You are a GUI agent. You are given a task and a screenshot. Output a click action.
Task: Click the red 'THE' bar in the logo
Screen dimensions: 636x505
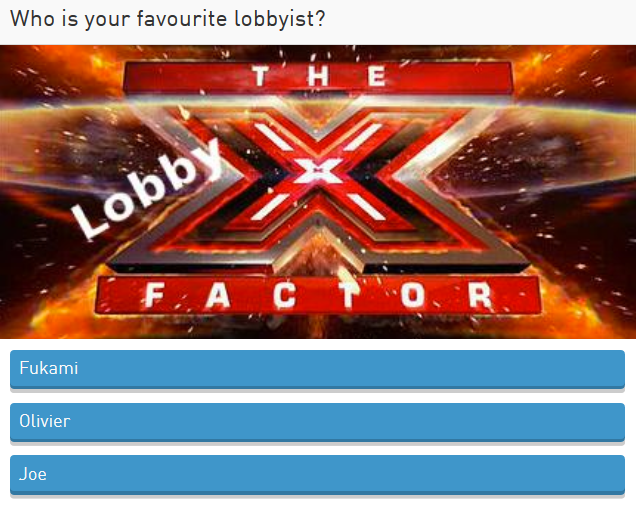click(318, 77)
